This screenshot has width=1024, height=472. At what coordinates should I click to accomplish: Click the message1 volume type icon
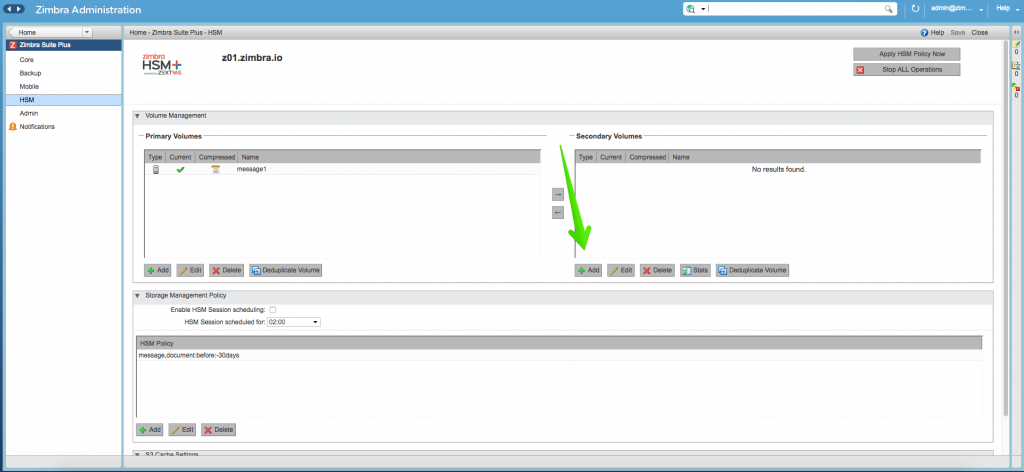[x=155, y=170]
